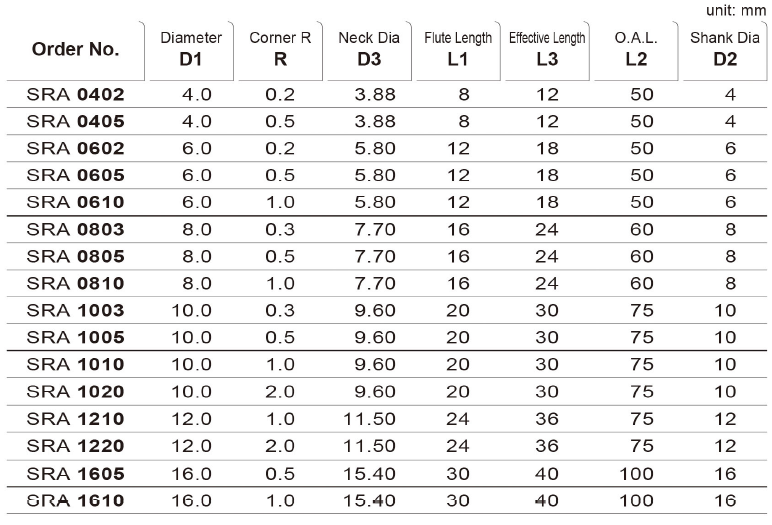The image size is (772, 525).
Task: Select diameter 8.0 in SRA 0803 row
Action: [196, 230]
